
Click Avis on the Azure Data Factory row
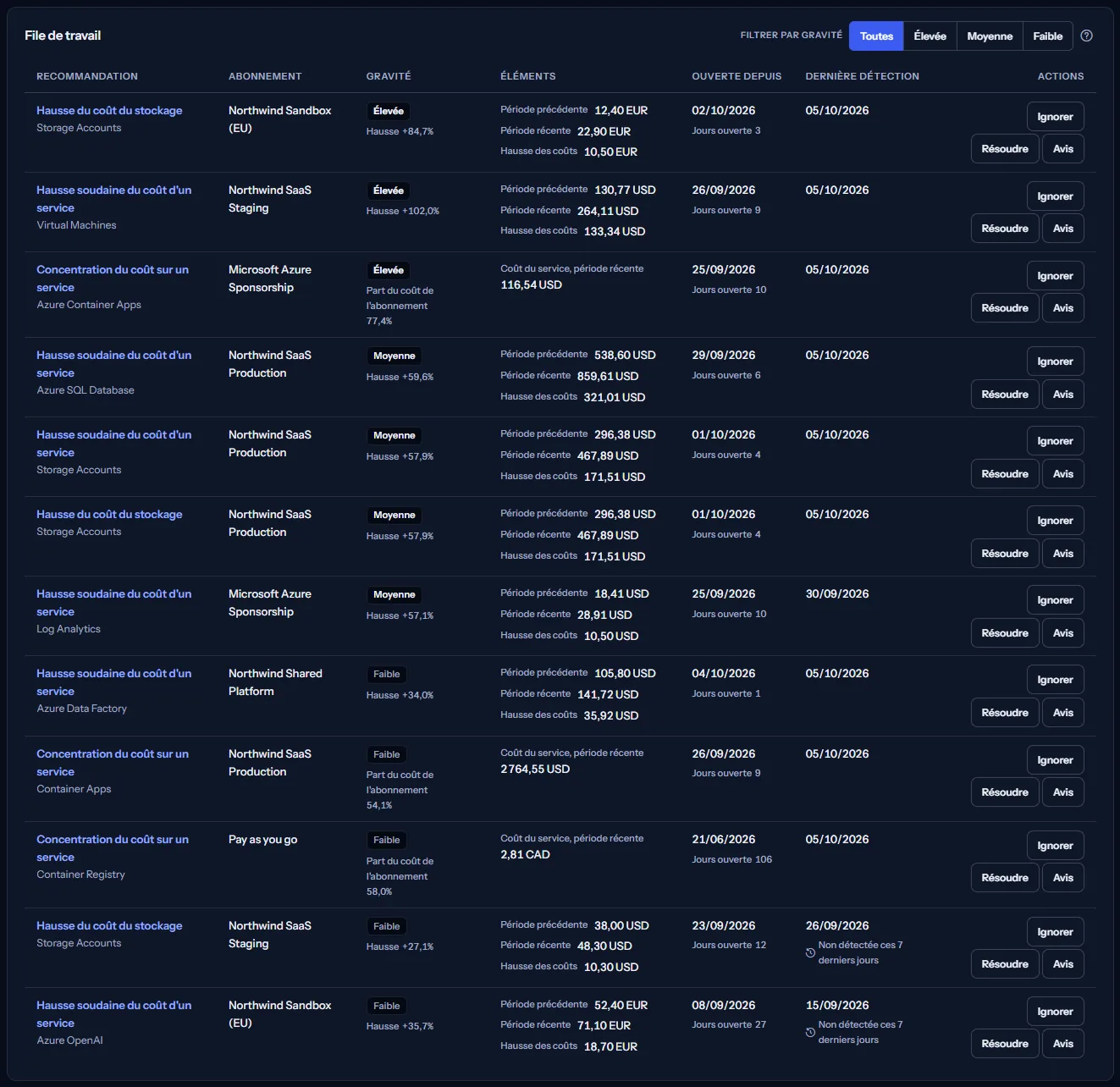point(1062,713)
